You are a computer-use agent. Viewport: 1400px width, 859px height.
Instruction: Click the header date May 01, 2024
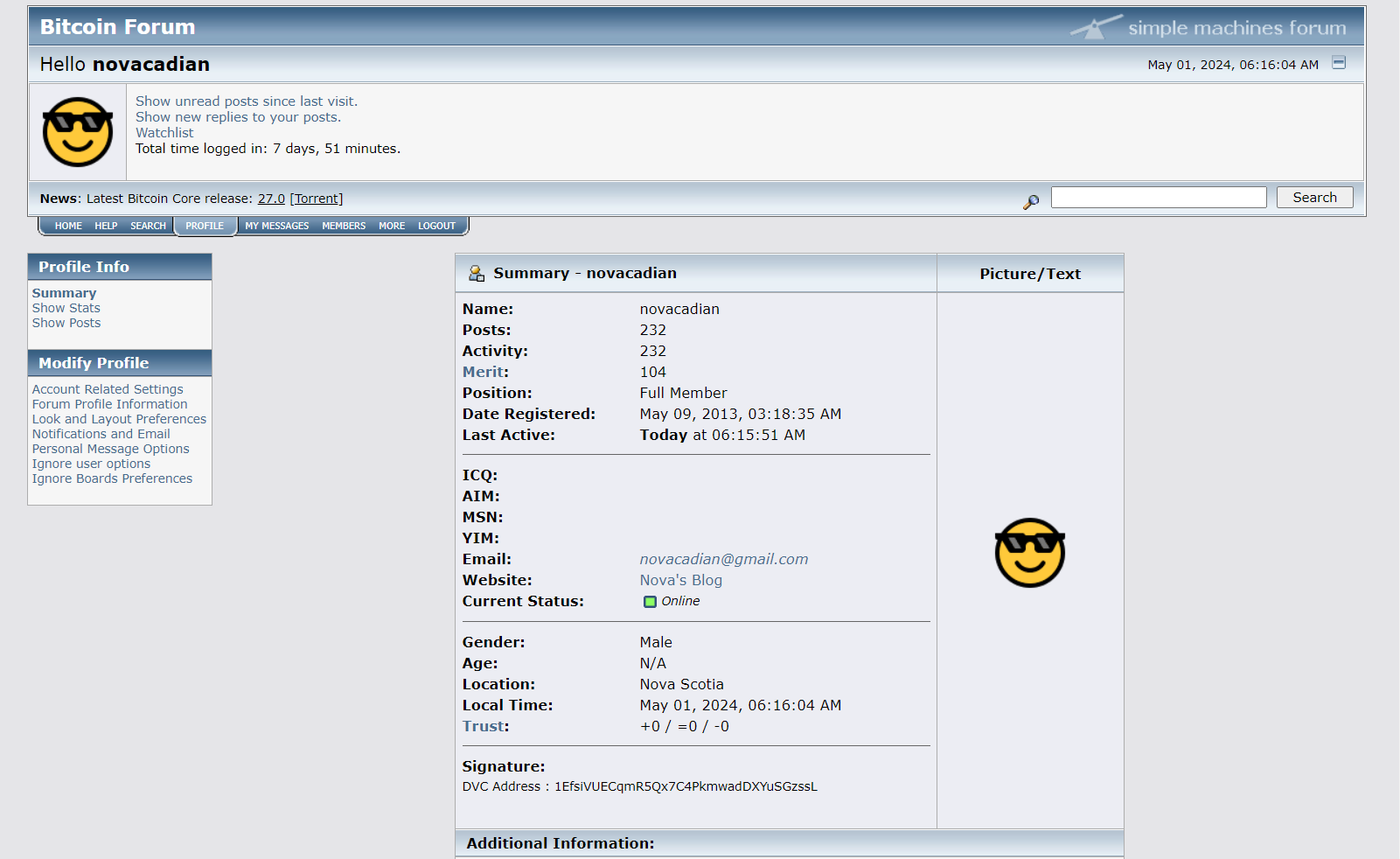(x=1233, y=65)
